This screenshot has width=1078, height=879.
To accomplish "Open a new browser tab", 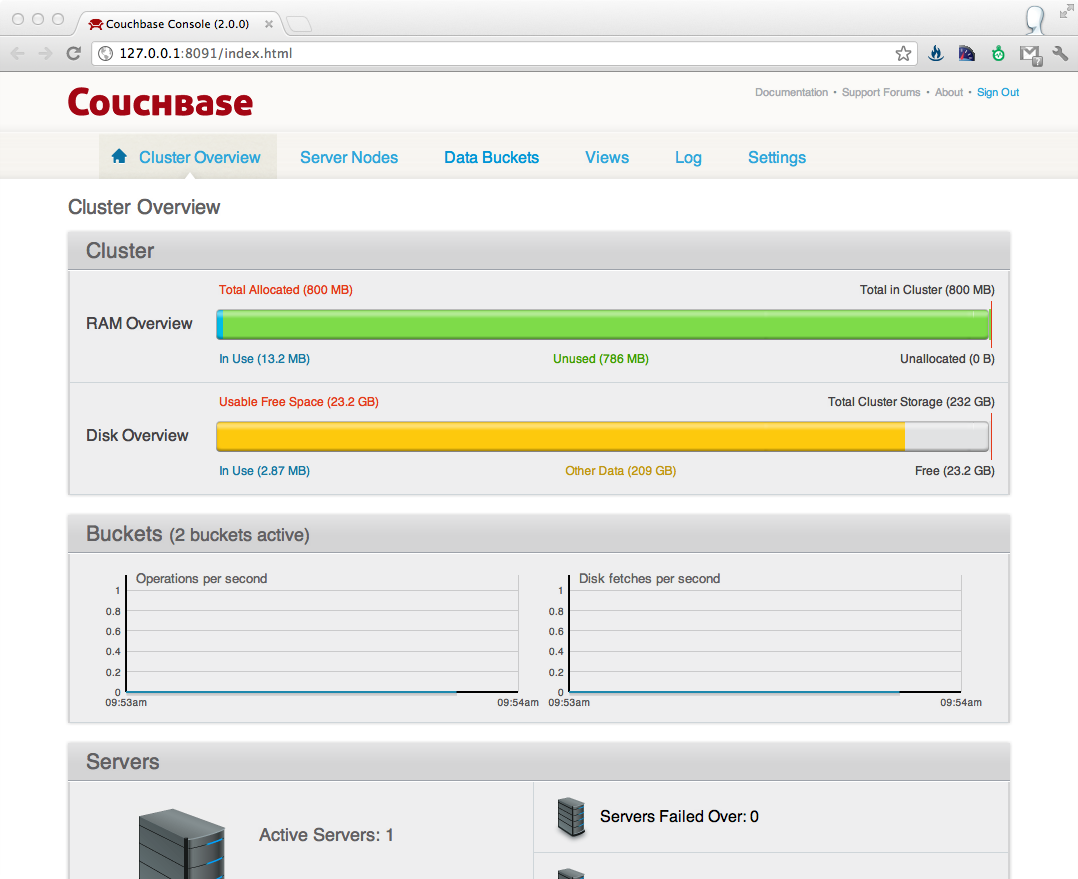I will point(299,25).
